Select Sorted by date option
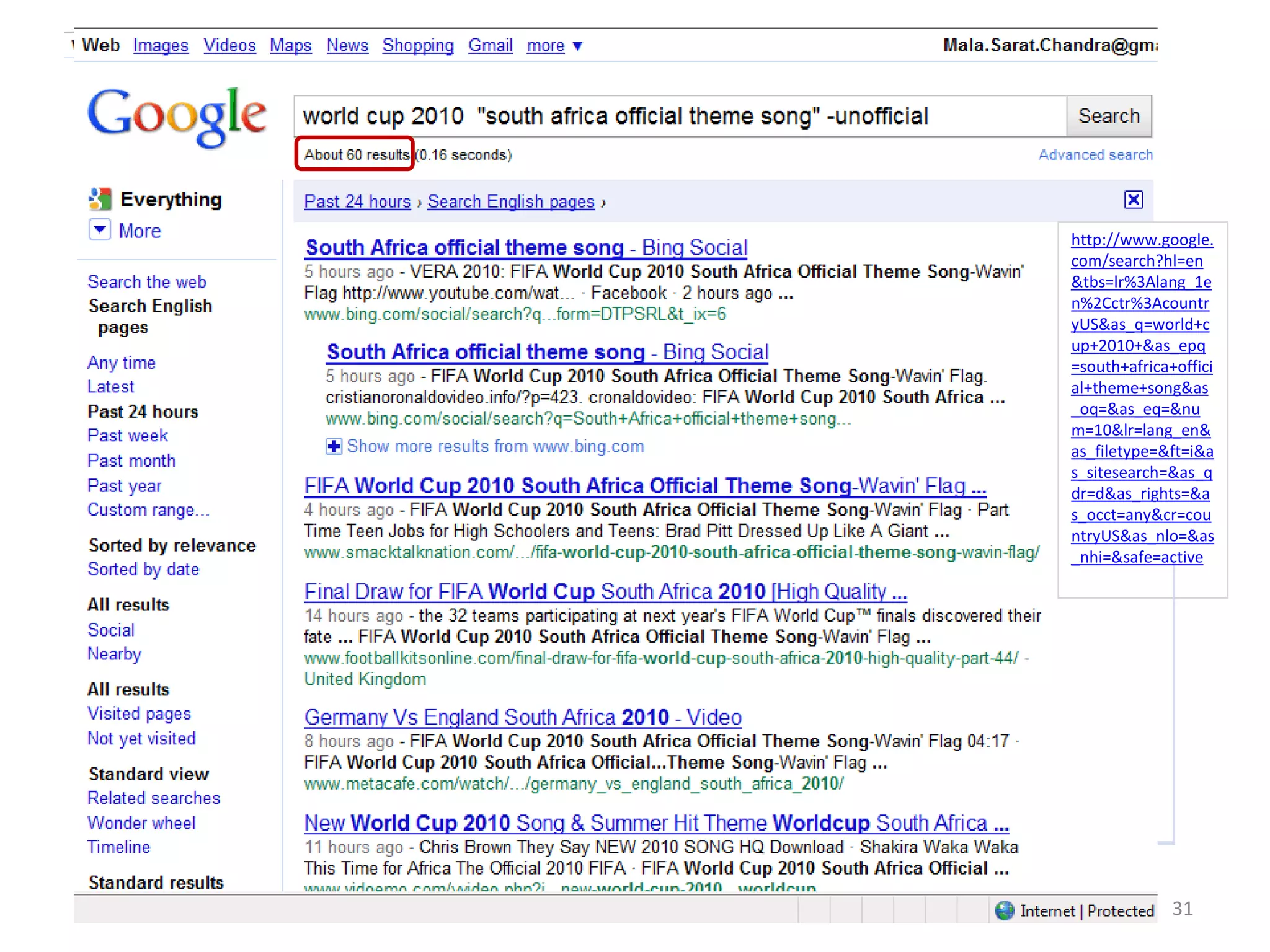Viewport: 1270px width, 952px height. click(x=143, y=570)
